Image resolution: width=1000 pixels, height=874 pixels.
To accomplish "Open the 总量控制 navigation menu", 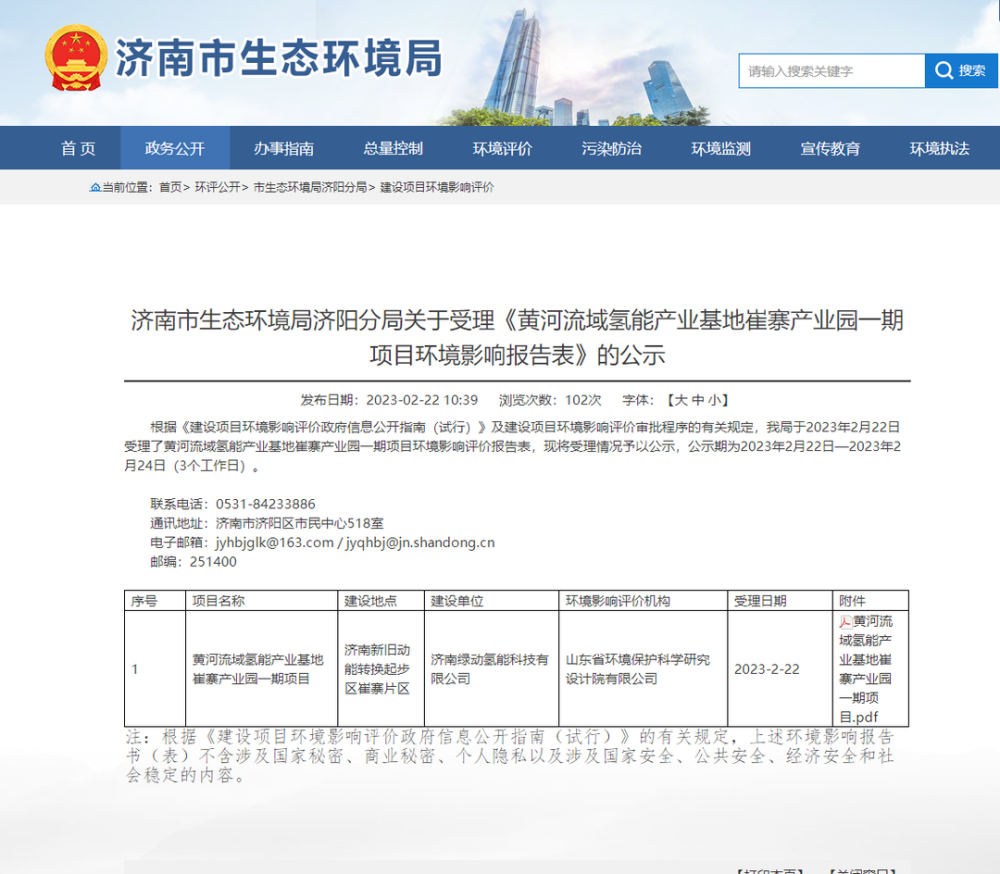I will click(x=393, y=149).
